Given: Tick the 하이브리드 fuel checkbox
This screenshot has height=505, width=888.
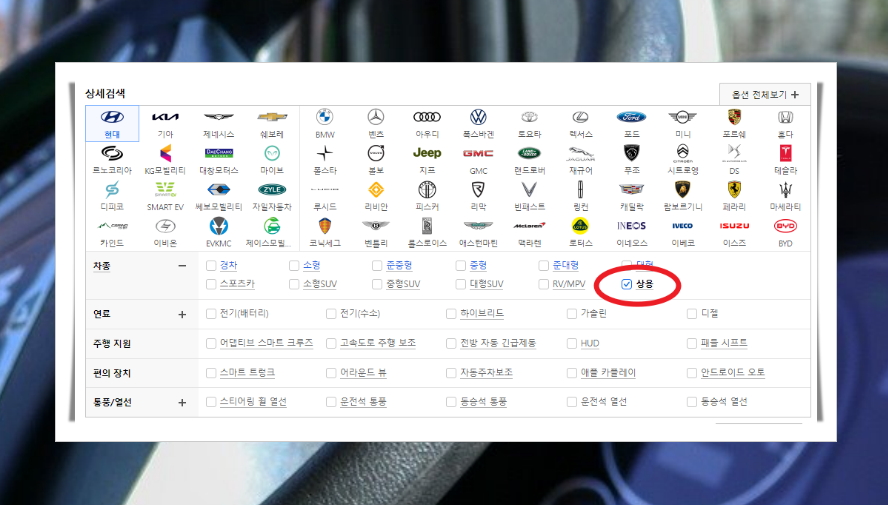Looking at the screenshot, I should (451, 314).
